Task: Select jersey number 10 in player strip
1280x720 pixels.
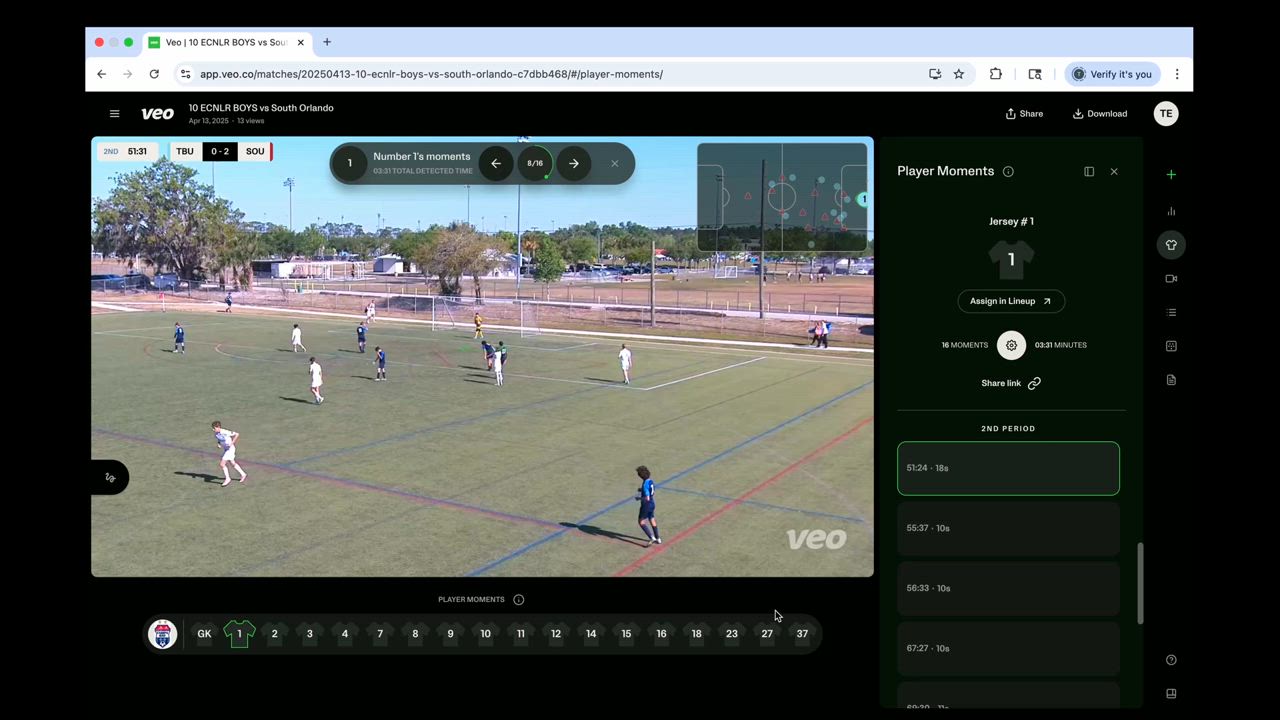Action: pos(485,634)
